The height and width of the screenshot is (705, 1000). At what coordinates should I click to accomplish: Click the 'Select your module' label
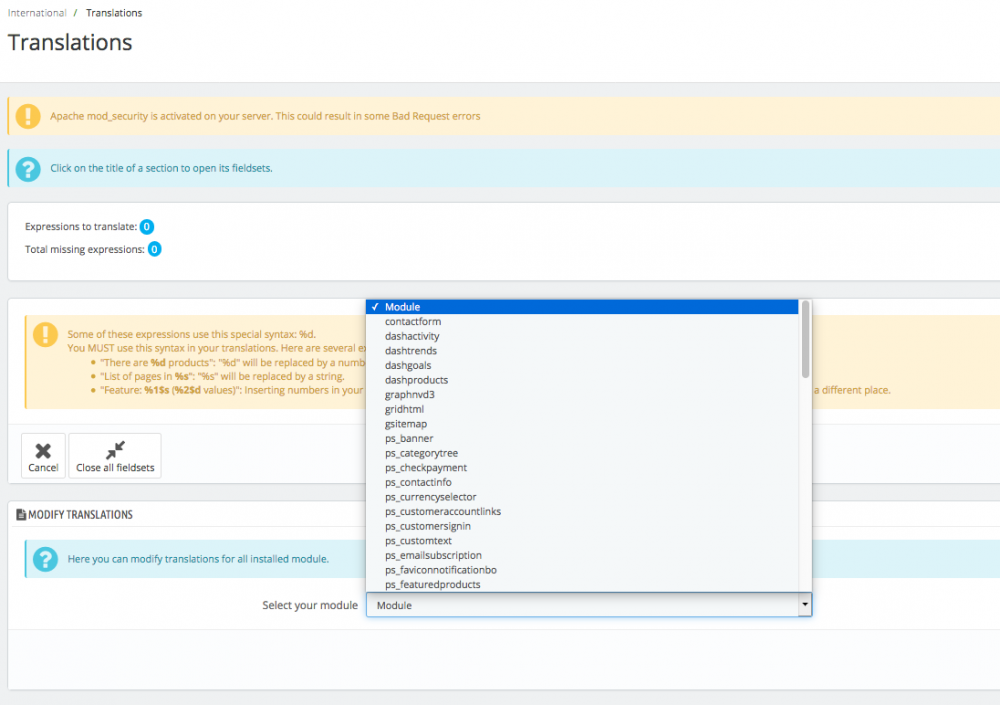click(310, 605)
